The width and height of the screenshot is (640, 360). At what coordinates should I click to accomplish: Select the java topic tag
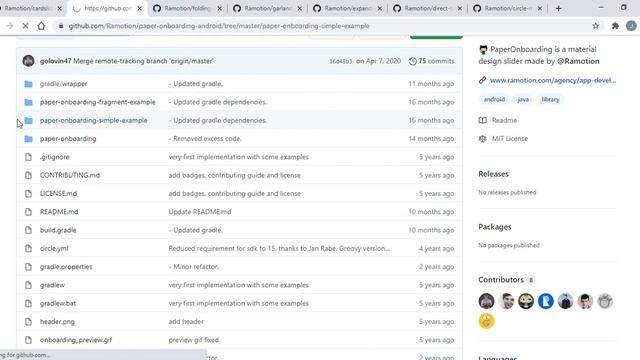523,99
